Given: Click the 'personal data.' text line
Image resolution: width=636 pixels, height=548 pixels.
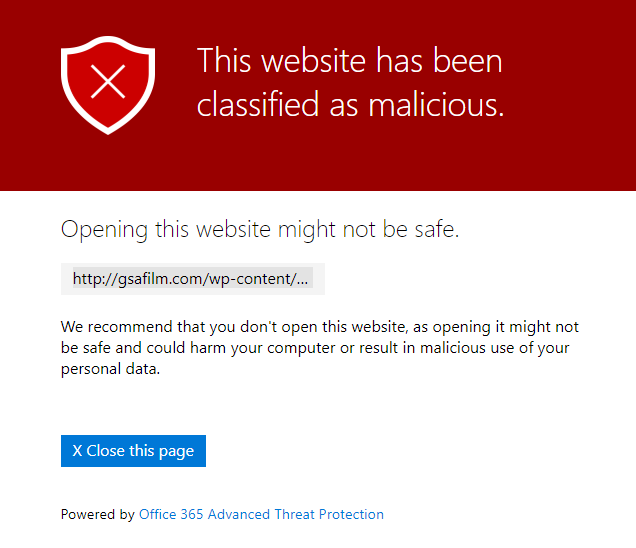Looking at the screenshot, I should tap(110, 369).
